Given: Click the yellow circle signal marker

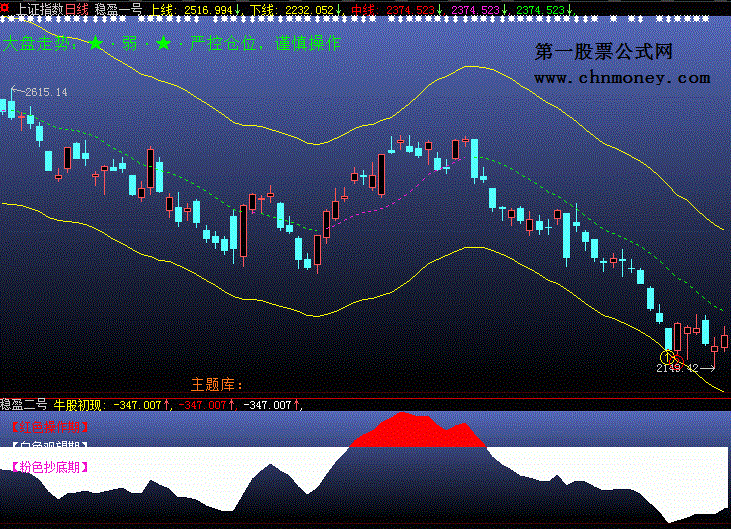Looking at the screenshot, I should tap(667, 357).
